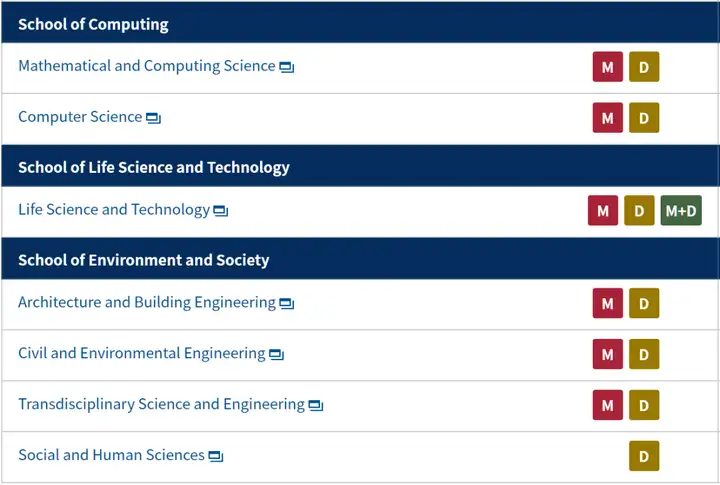Click the green M+D badge for Life Science and Technology
Screen dimensions: 720x485
pos(681,210)
